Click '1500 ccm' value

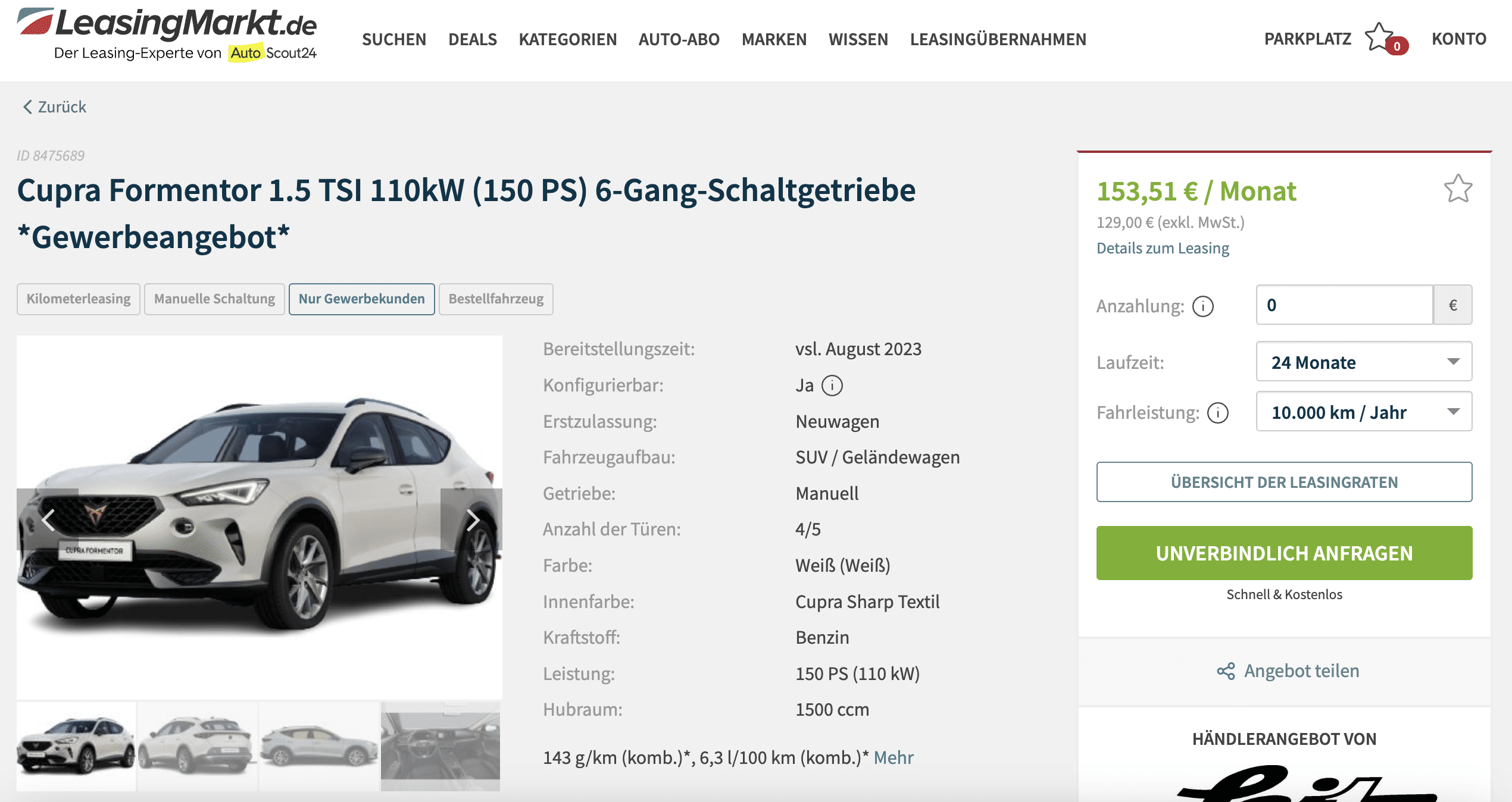pos(832,710)
